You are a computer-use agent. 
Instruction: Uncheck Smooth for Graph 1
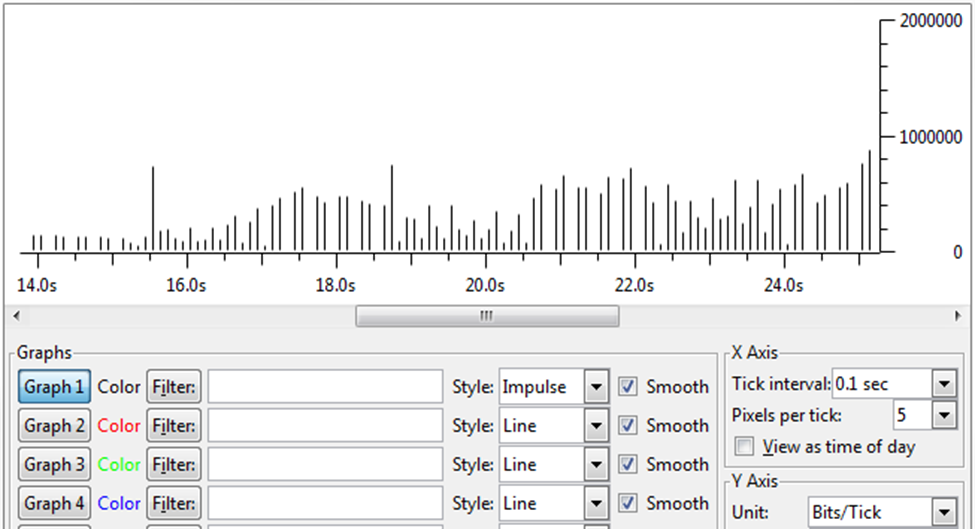pyautogui.click(x=627, y=387)
